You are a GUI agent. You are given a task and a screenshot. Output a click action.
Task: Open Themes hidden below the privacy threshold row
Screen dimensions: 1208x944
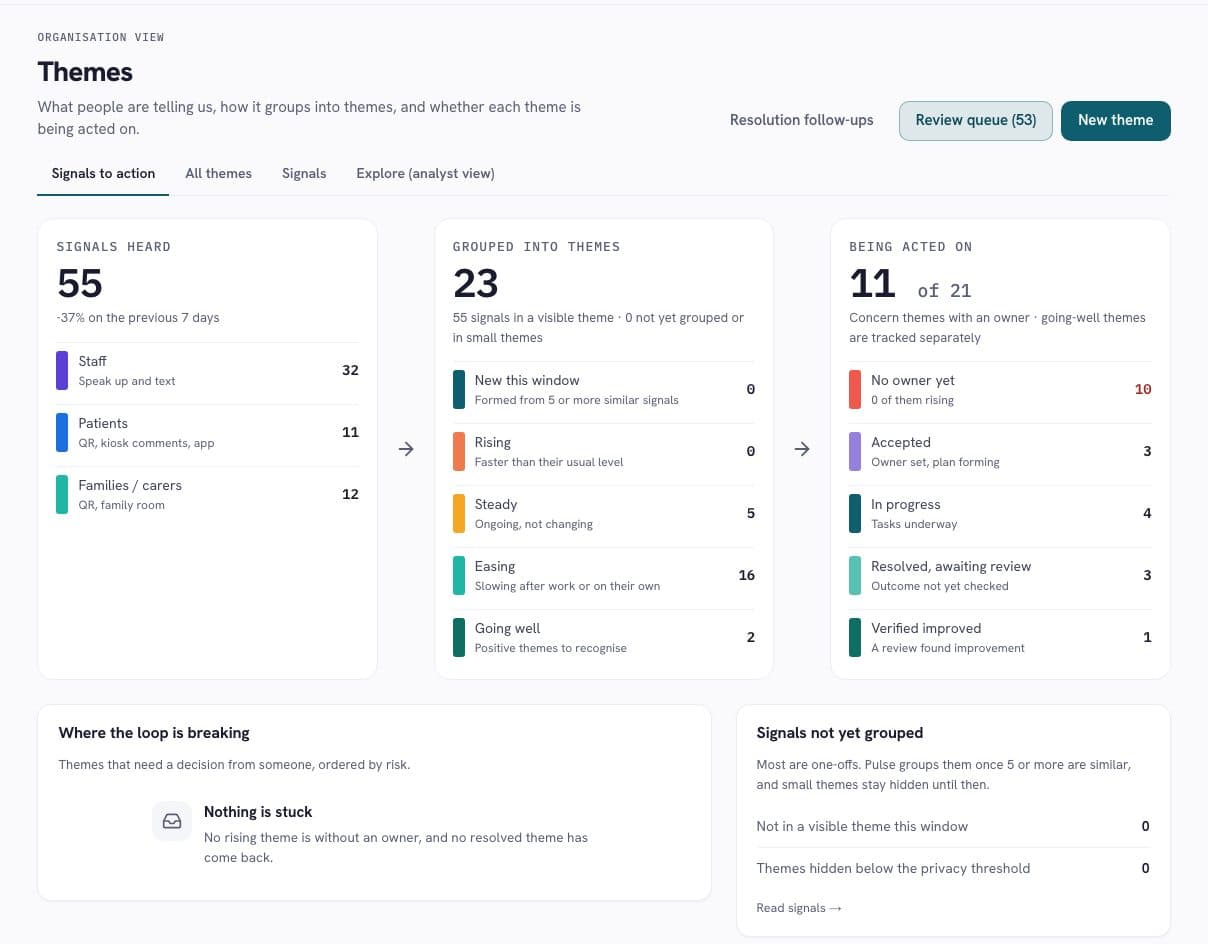click(x=953, y=868)
